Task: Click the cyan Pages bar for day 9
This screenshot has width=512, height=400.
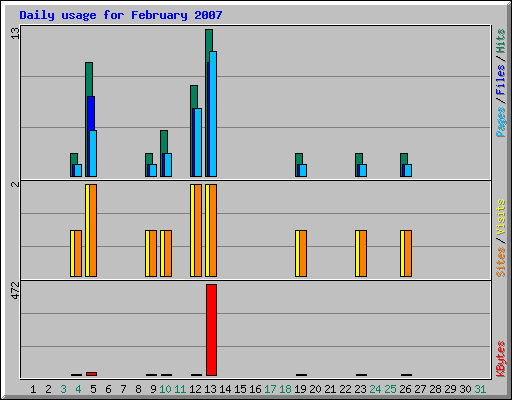Action: (153, 170)
